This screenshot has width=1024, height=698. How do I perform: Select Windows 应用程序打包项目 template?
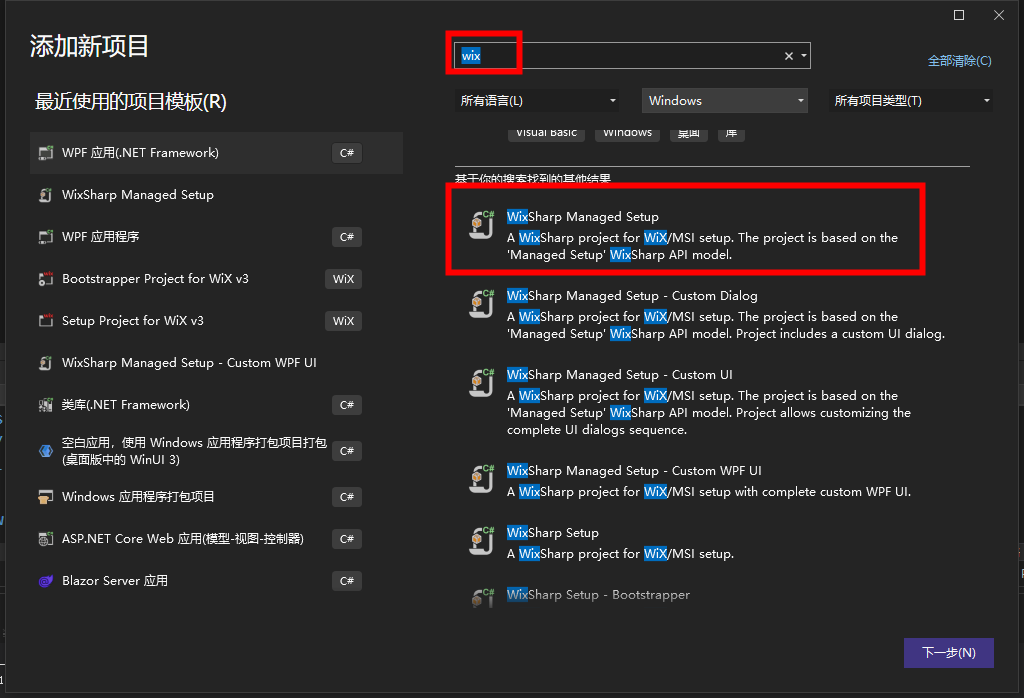coord(216,497)
